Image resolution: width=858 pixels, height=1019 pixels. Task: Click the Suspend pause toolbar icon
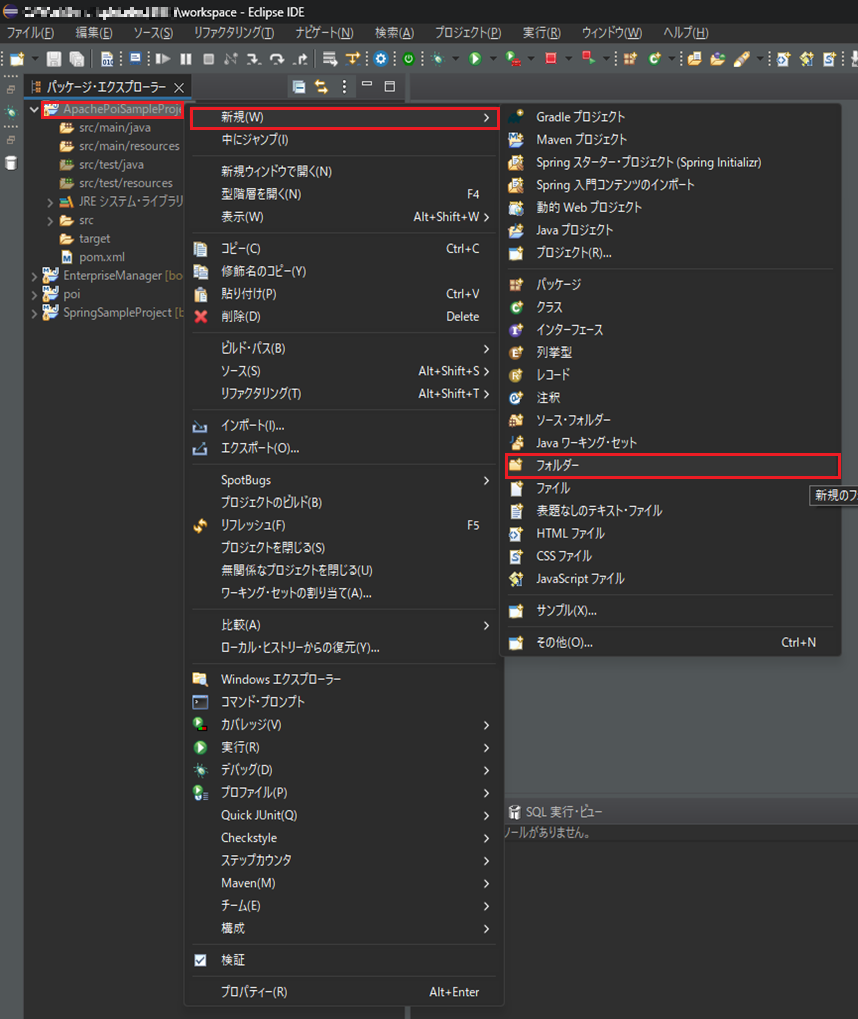coord(186,59)
